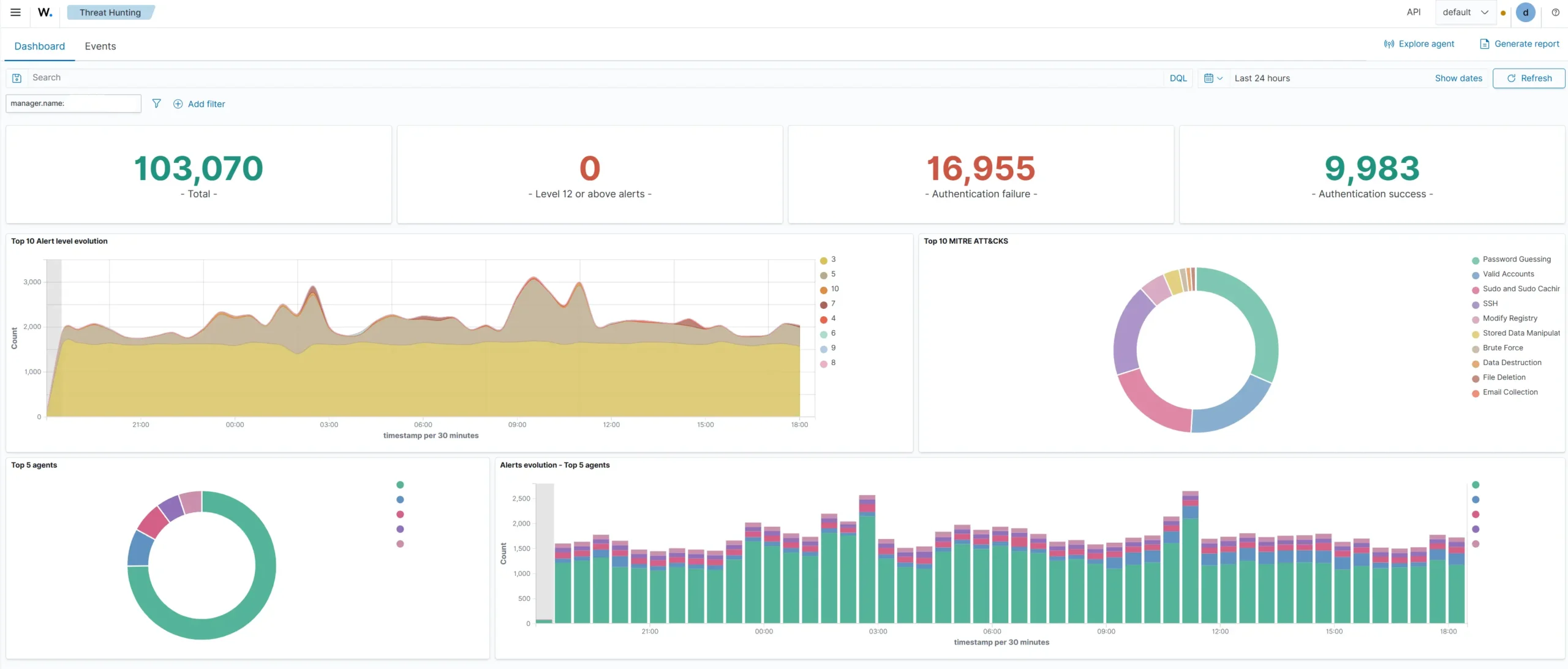The width and height of the screenshot is (1568, 669).
Task: Click the filter options funnel icon
Action: pyautogui.click(x=157, y=104)
